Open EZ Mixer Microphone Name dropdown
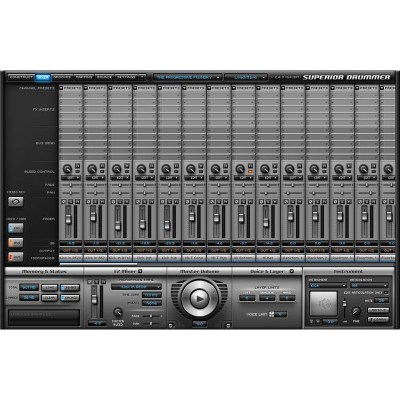 coord(136,287)
